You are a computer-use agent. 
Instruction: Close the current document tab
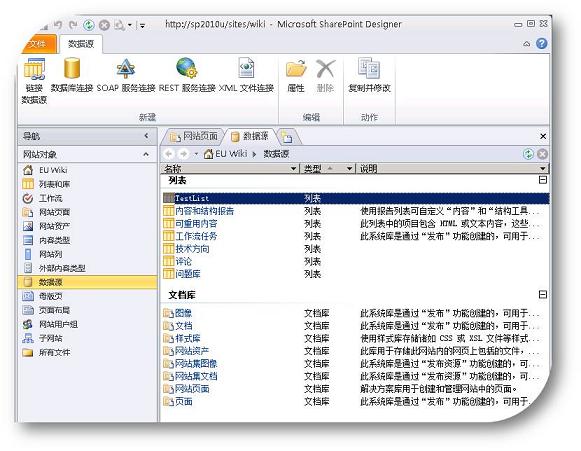tap(543, 136)
